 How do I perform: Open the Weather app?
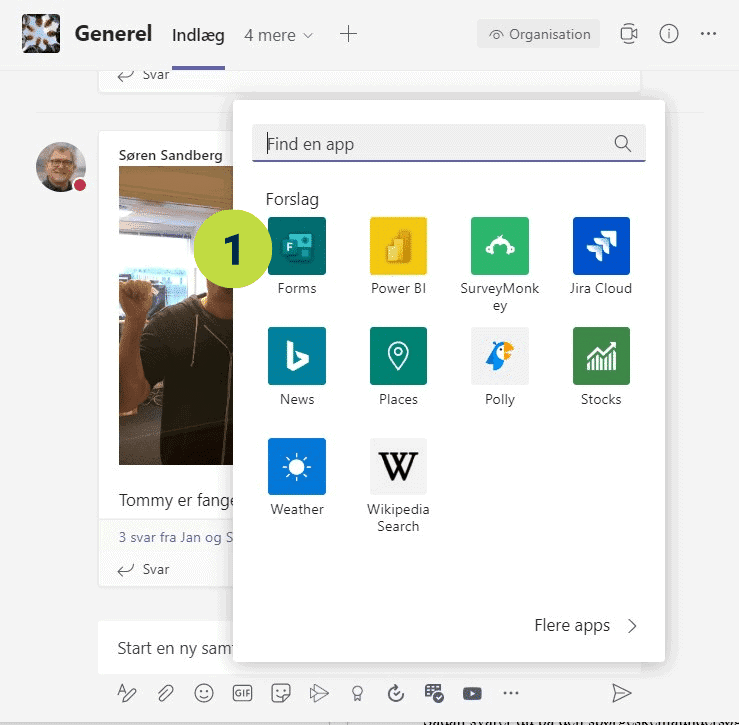(x=296, y=466)
